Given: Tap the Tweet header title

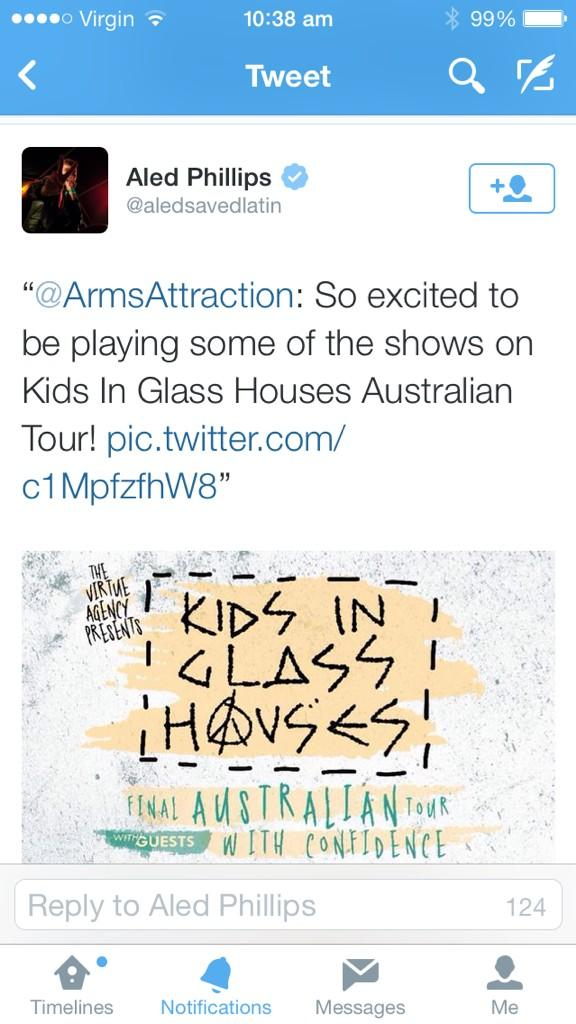Looking at the screenshot, I should [x=288, y=76].
